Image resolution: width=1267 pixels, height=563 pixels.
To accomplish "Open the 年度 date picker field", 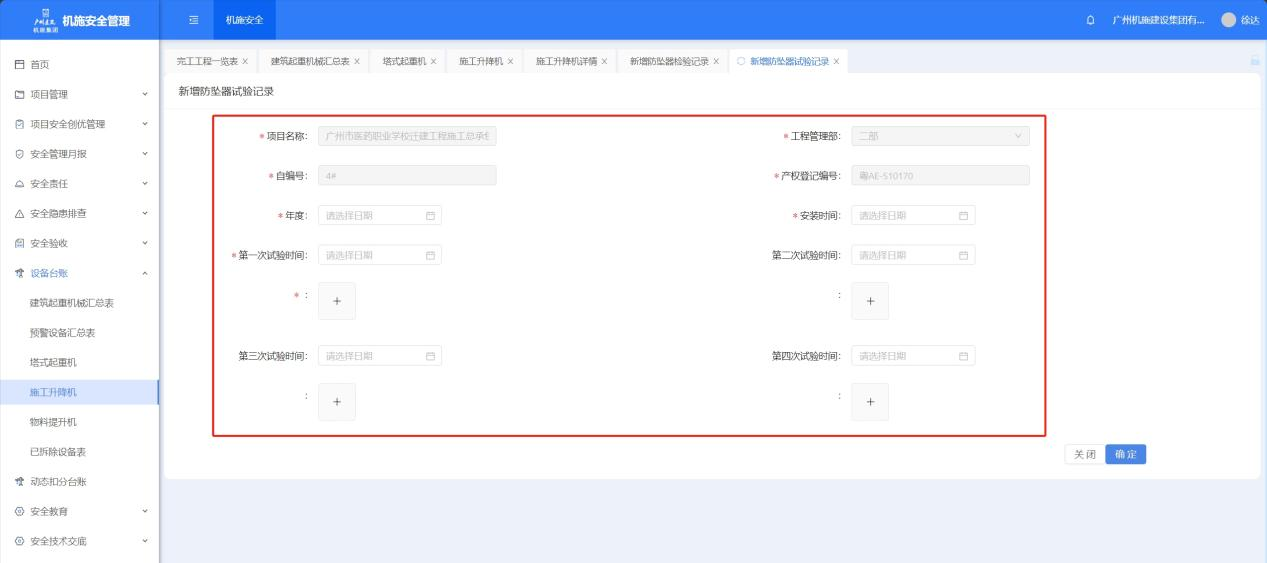I will [379, 215].
